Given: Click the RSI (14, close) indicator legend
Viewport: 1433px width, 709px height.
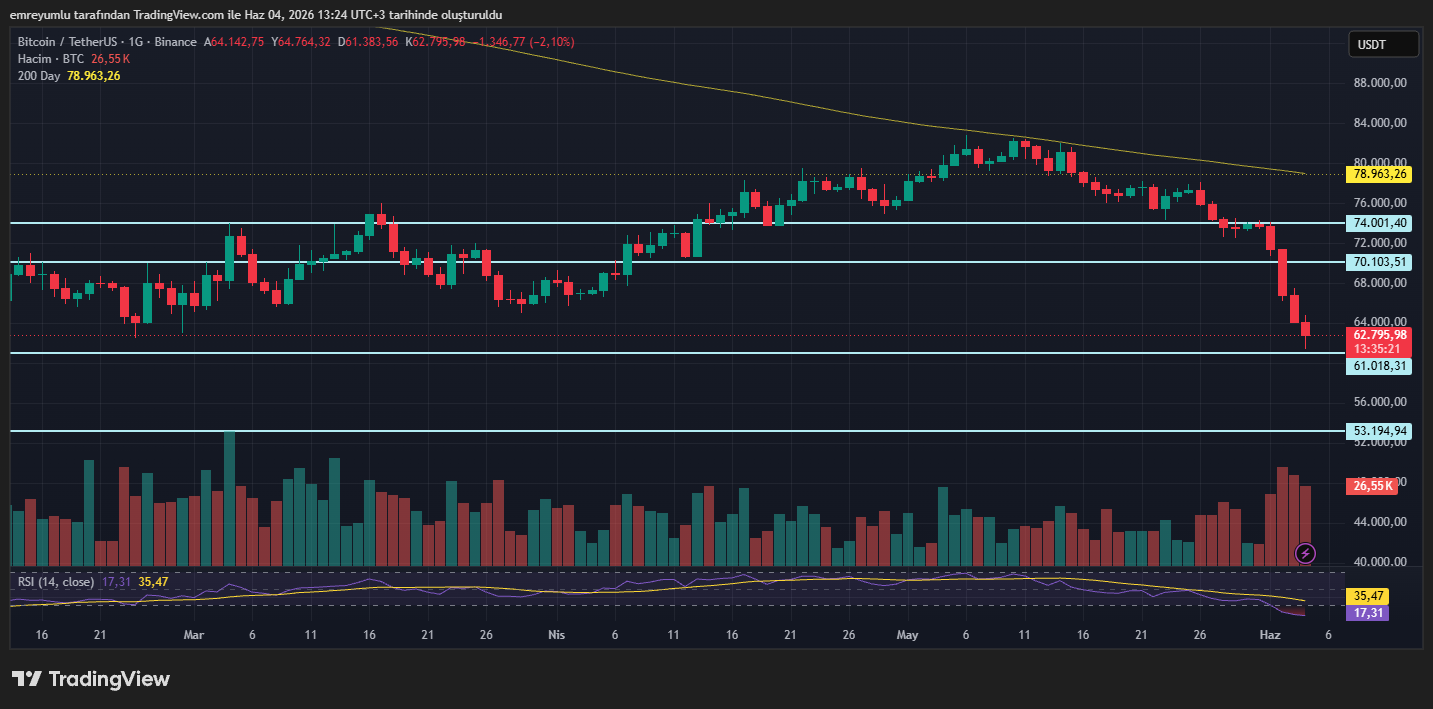Looking at the screenshot, I should [56, 581].
